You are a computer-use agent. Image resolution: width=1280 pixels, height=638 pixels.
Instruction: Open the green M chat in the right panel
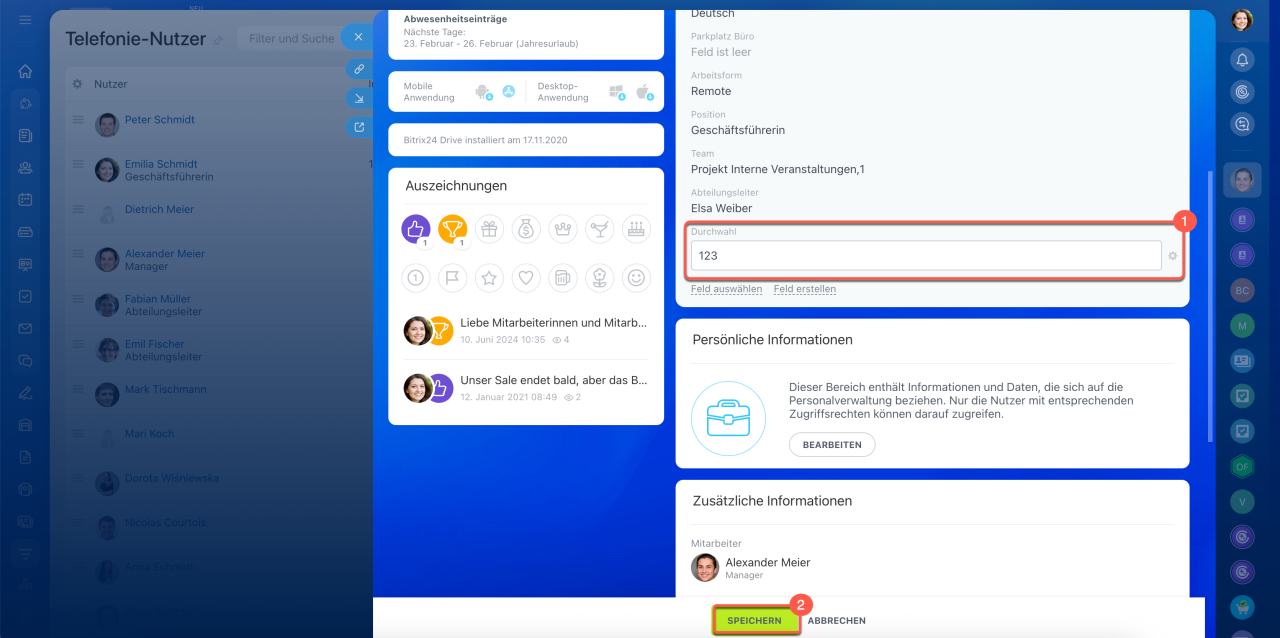[x=1242, y=326]
